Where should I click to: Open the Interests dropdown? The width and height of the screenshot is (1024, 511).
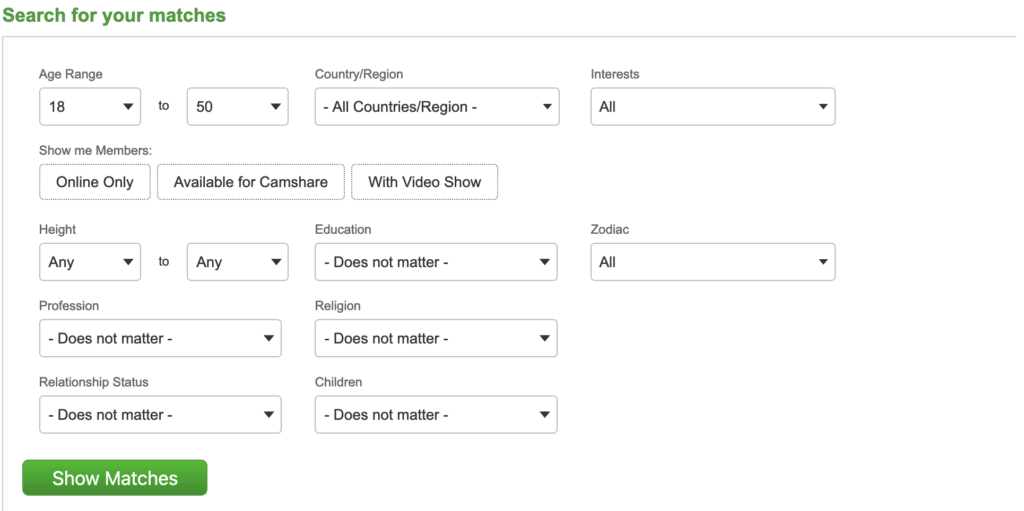[712, 107]
